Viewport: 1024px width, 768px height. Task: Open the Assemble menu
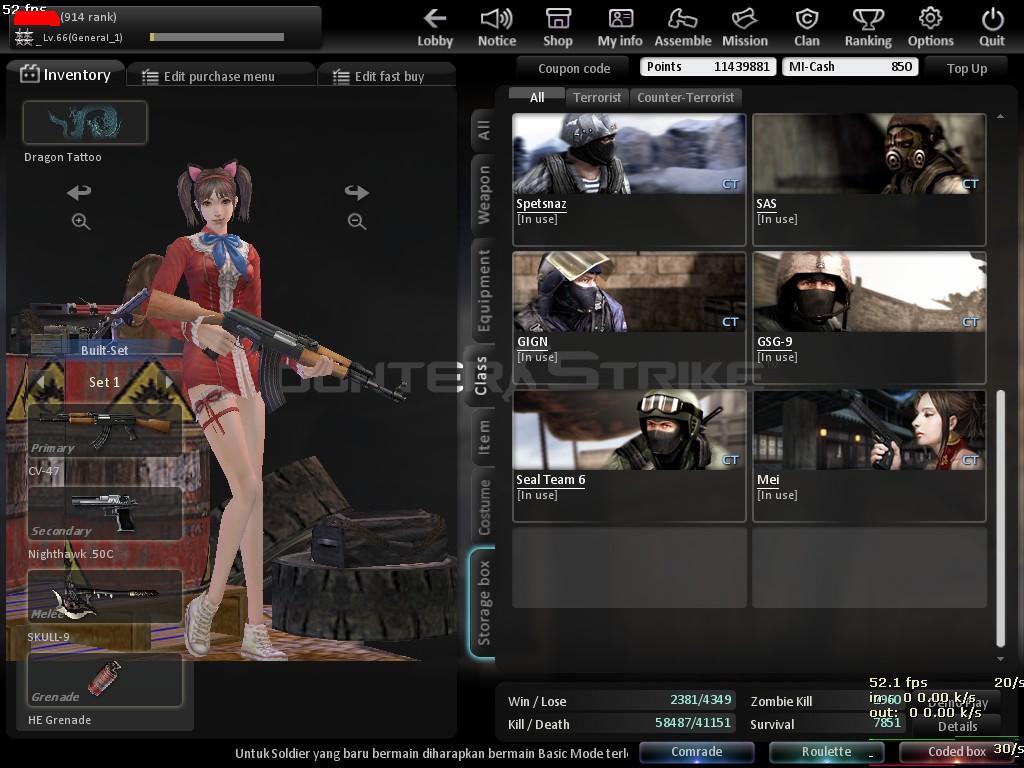(x=682, y=27)
